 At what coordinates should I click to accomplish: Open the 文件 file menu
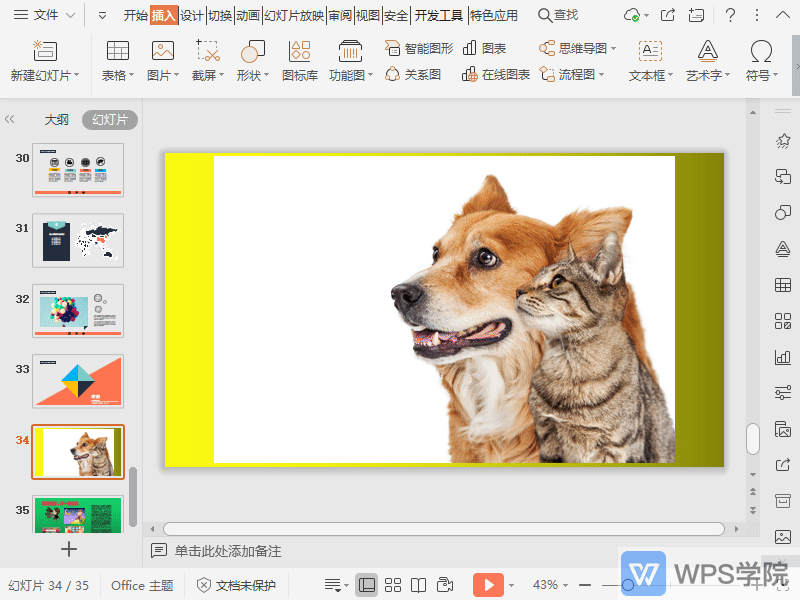pyautogui.click(x=45, y=15)
